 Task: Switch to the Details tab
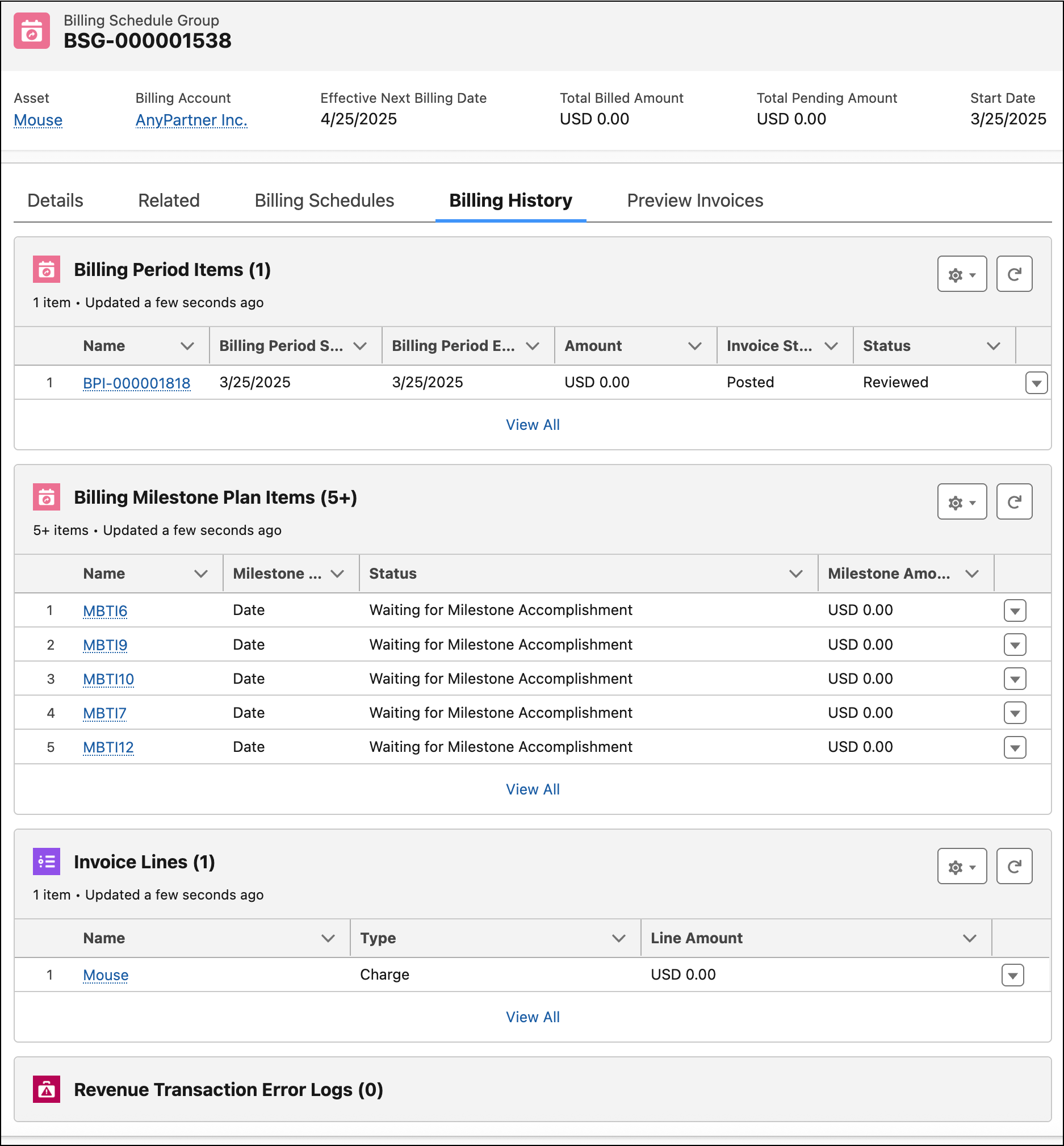[55, 200]
